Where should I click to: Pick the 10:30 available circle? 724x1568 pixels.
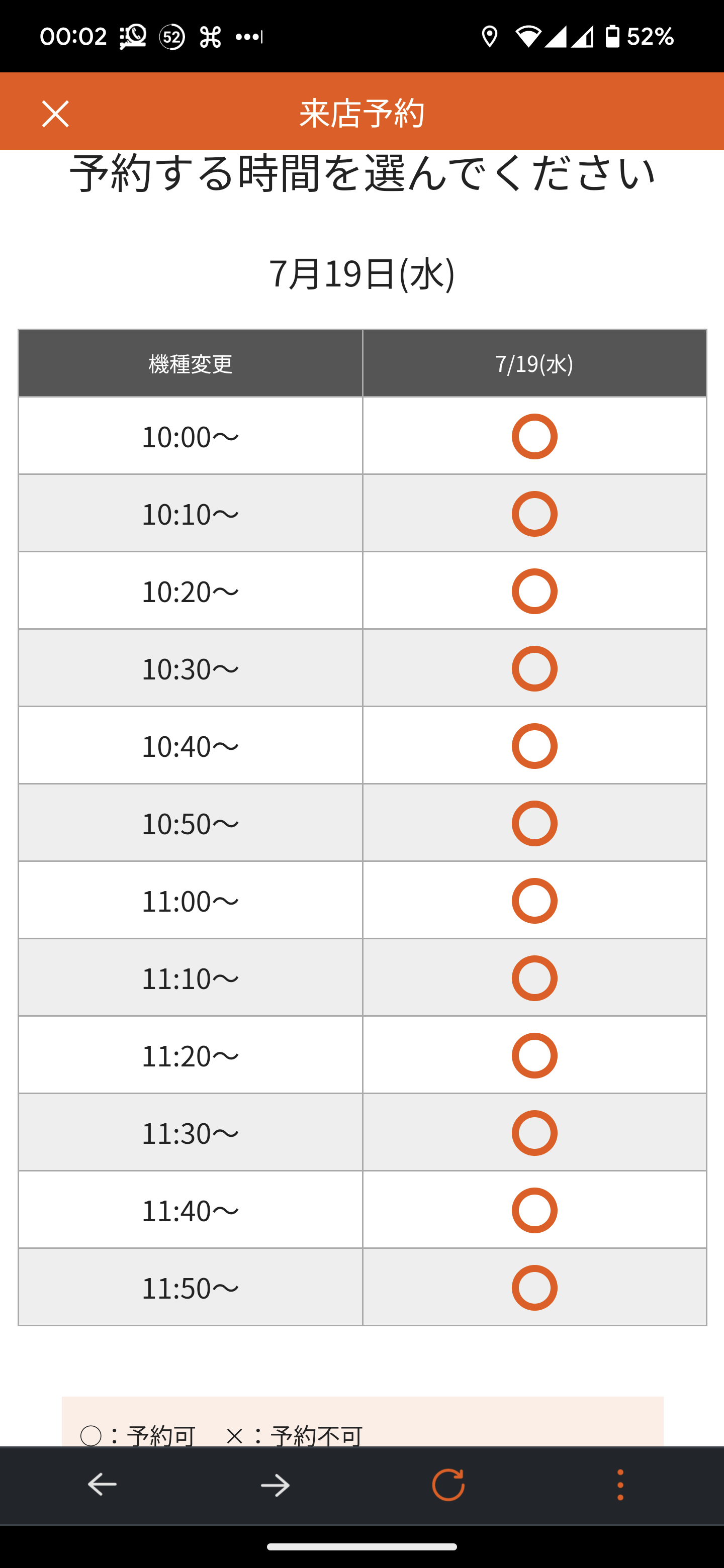pyautogui.click(x=534, y=668)
